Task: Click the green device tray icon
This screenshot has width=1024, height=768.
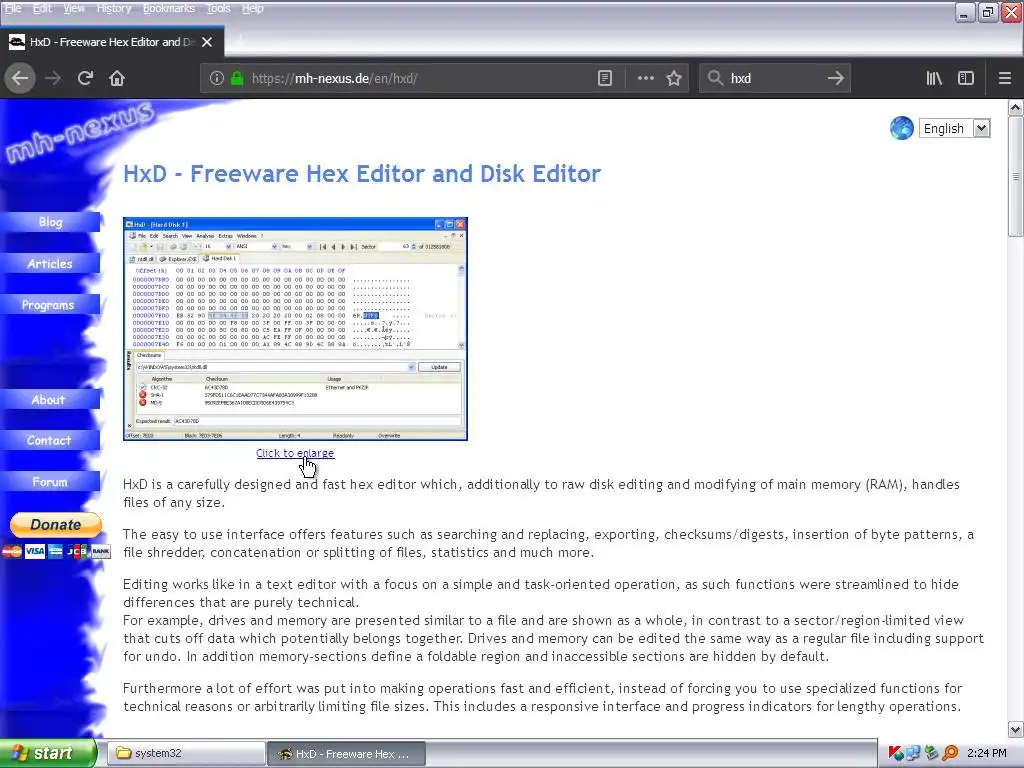Action: coord(931,754)
